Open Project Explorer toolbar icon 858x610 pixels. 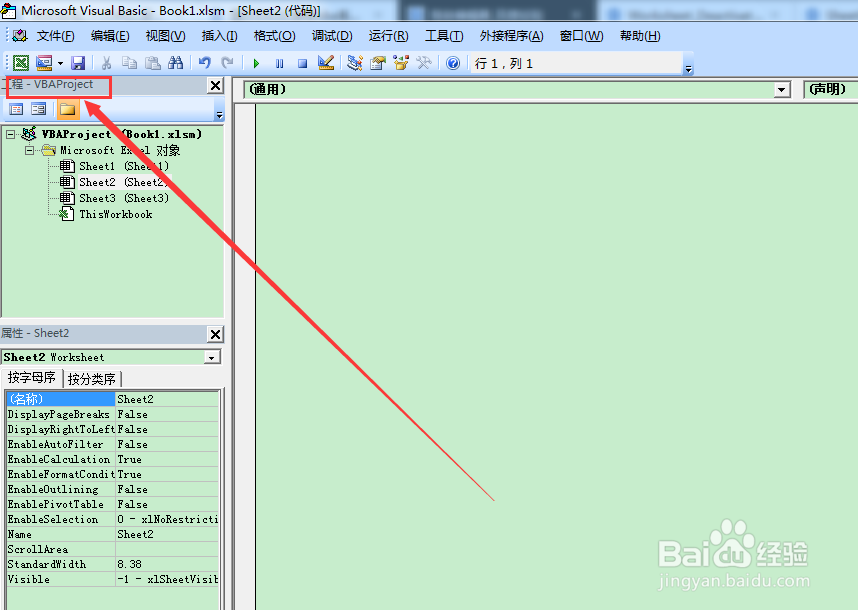(x=355, y=63)
